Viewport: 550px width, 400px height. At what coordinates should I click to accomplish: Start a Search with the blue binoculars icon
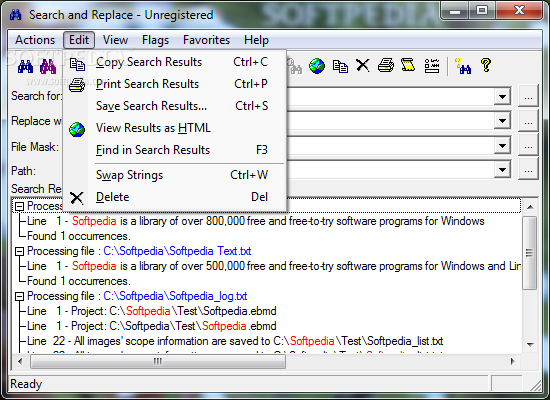click(x=25, y=66)
